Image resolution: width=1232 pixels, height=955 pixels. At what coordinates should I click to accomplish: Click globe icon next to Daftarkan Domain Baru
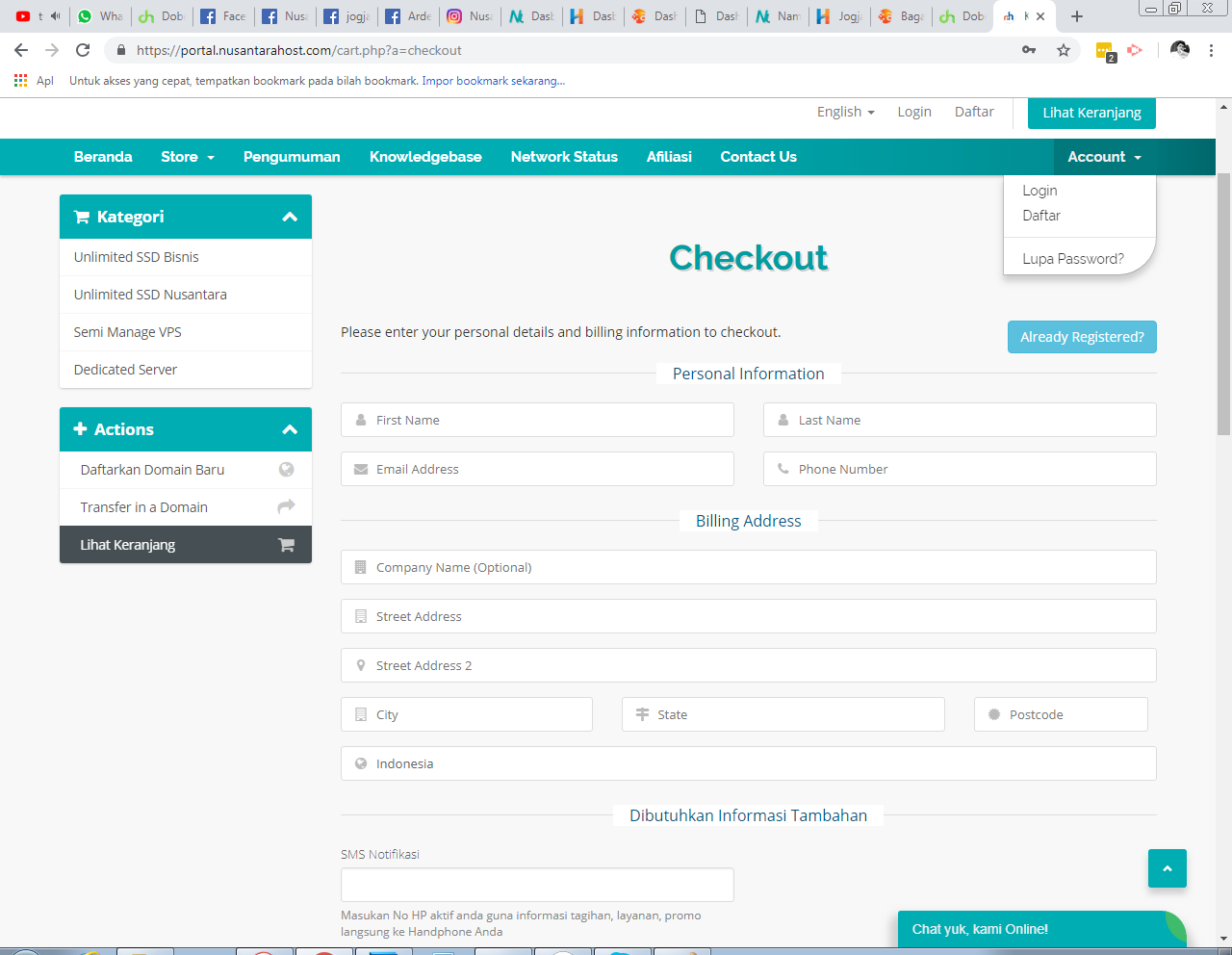[x=286, y=470]
